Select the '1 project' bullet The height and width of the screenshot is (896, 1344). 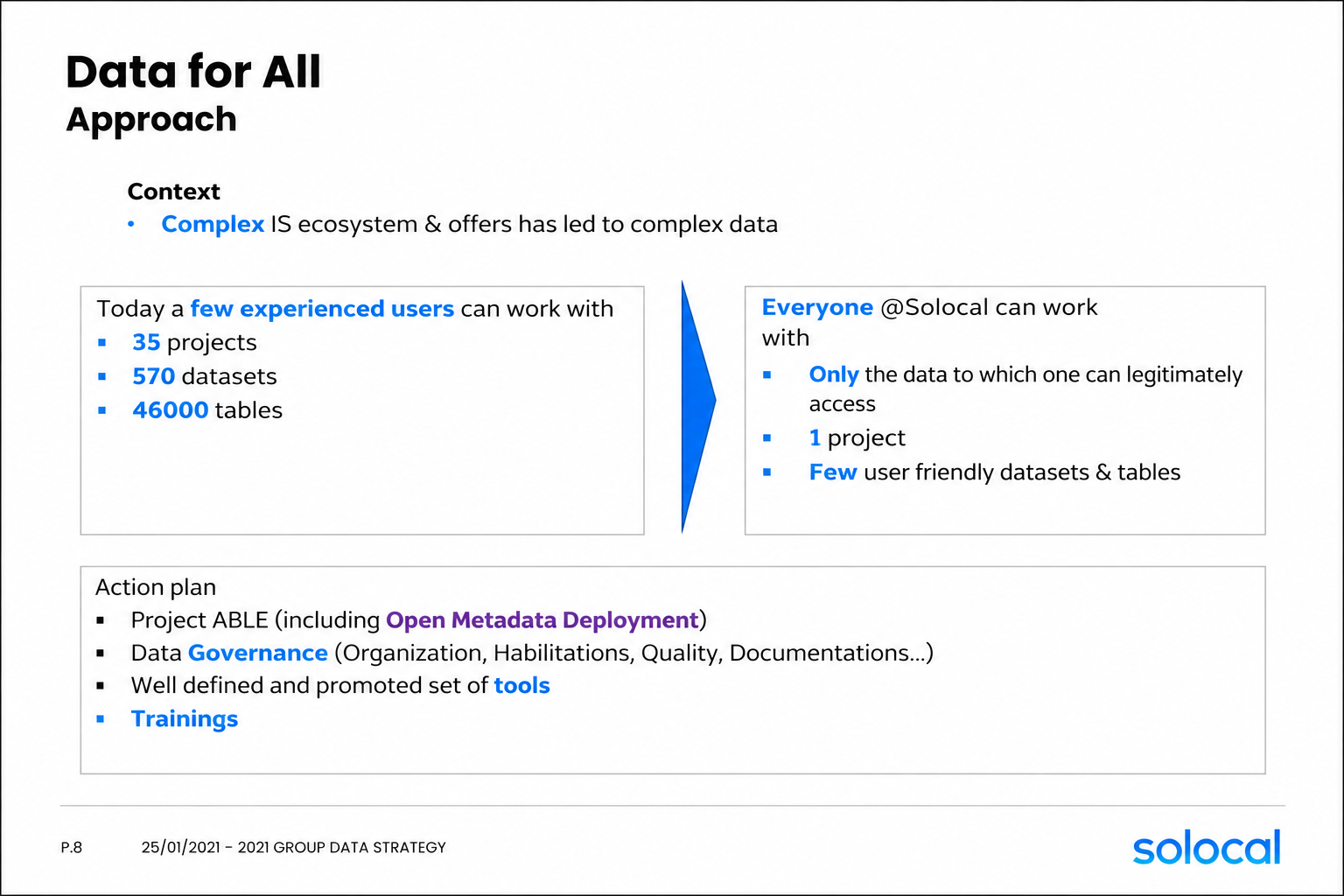click(857, 437)
